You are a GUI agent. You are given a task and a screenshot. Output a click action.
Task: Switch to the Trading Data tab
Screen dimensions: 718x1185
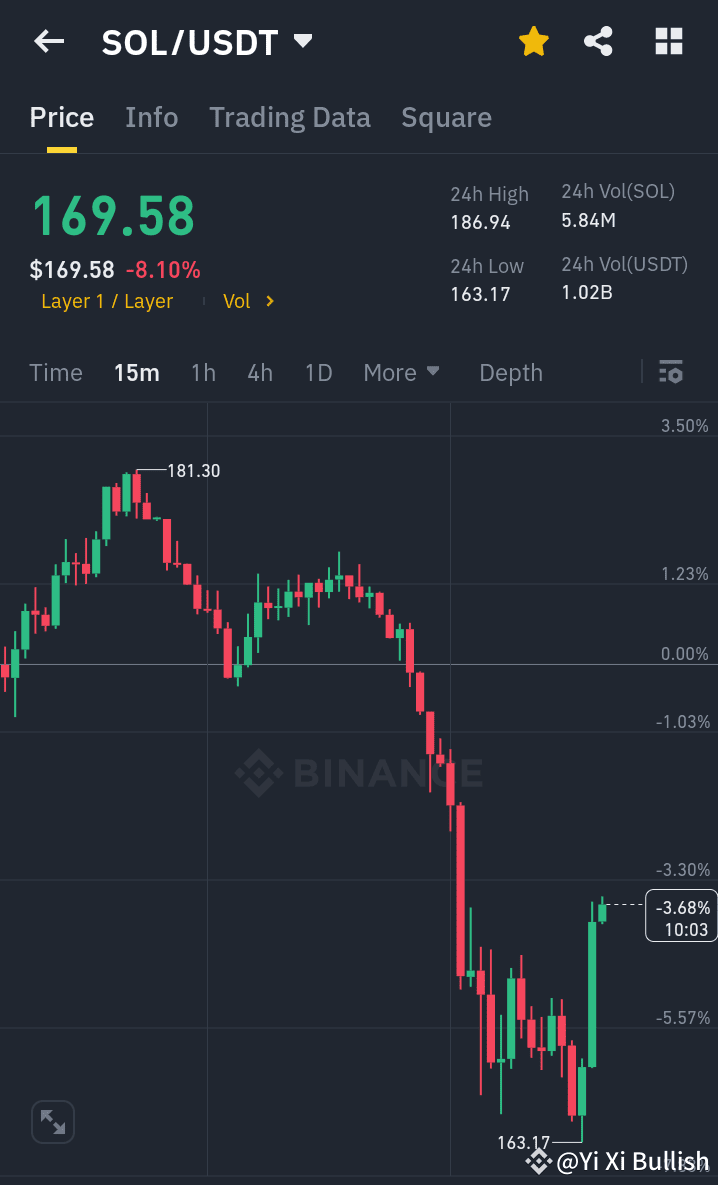(290, 117)
